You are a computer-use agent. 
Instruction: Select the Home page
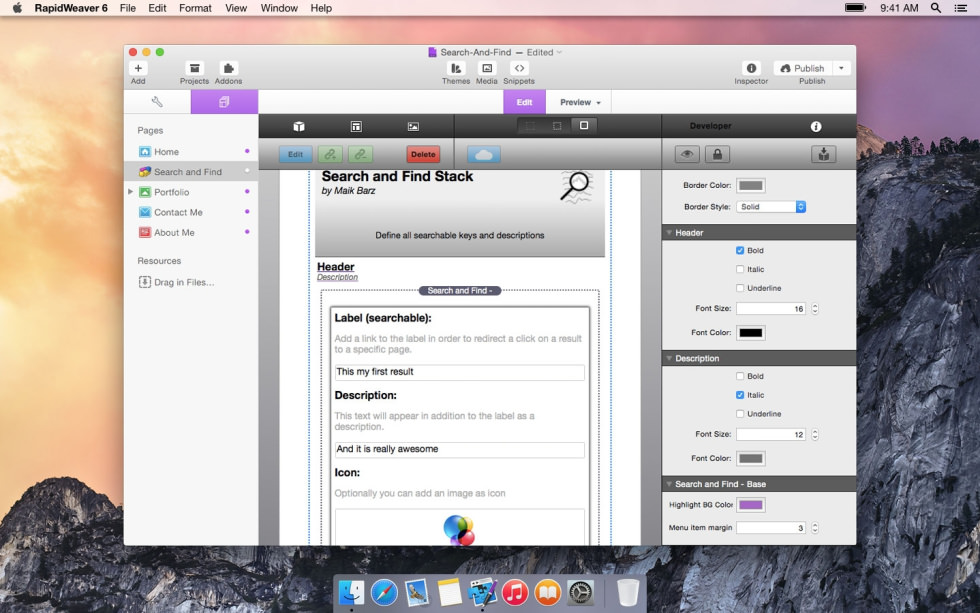coord(191,152)
